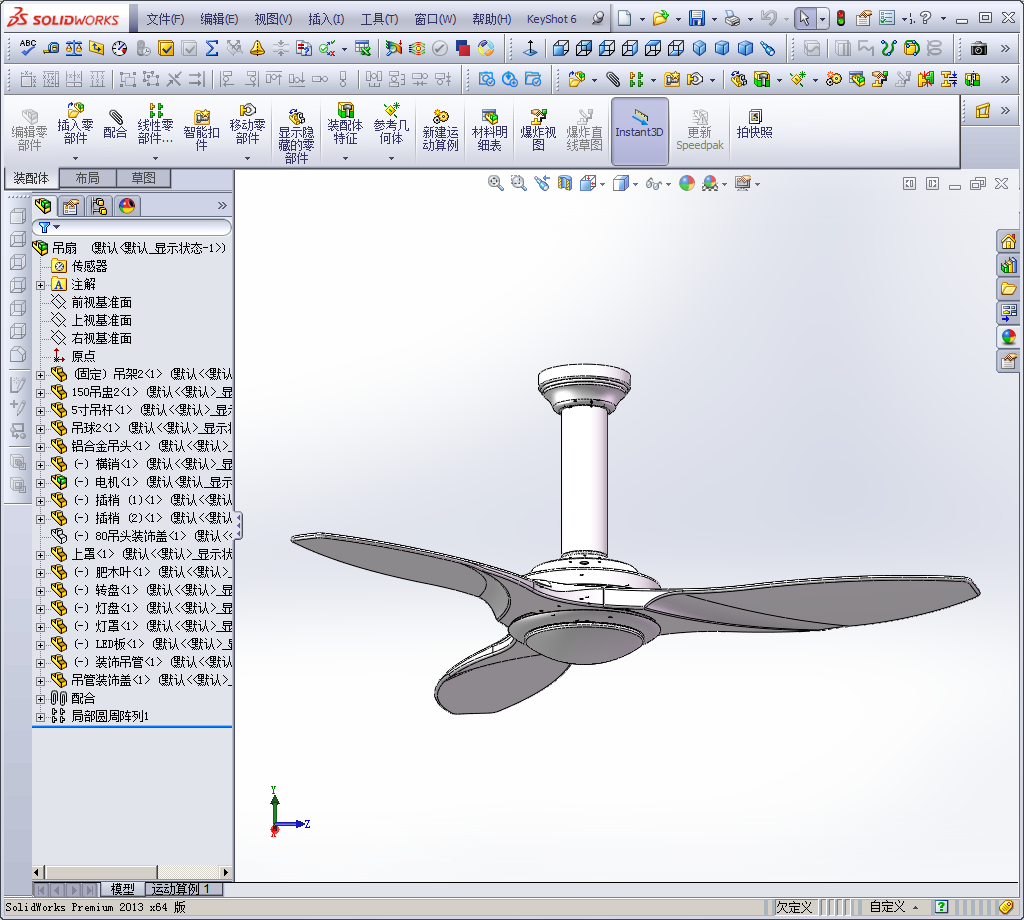Expand the 局部圆周阵列1 pattern node
Screen dimensions: 1024x920
[x=40, y=716]
